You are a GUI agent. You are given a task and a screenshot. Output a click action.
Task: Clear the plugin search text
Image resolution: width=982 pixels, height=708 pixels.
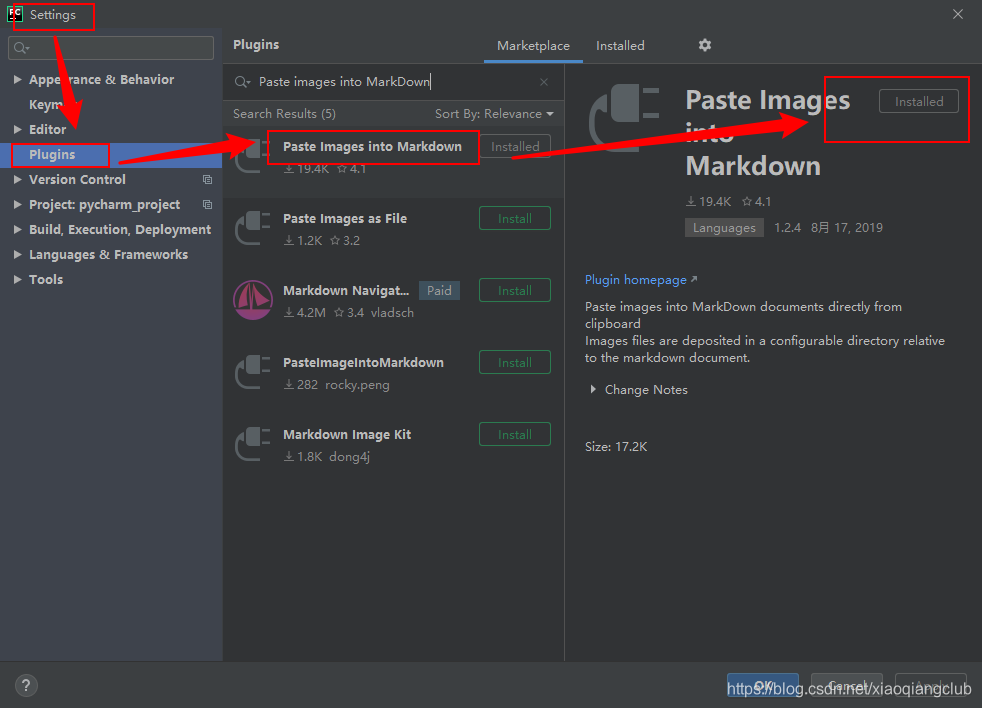coord(544,82)
